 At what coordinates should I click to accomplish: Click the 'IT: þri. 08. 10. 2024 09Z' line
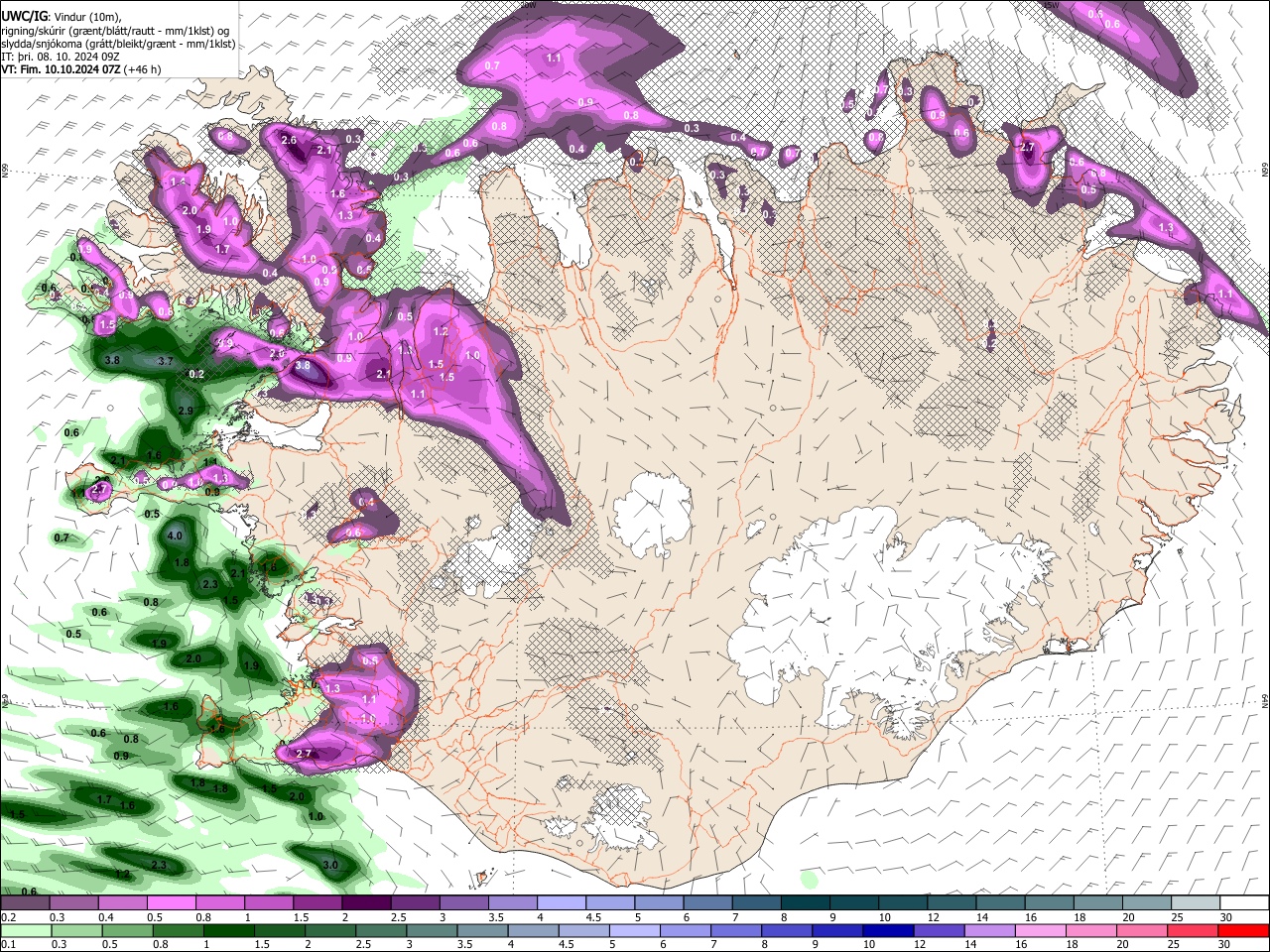tap(61, 57)
